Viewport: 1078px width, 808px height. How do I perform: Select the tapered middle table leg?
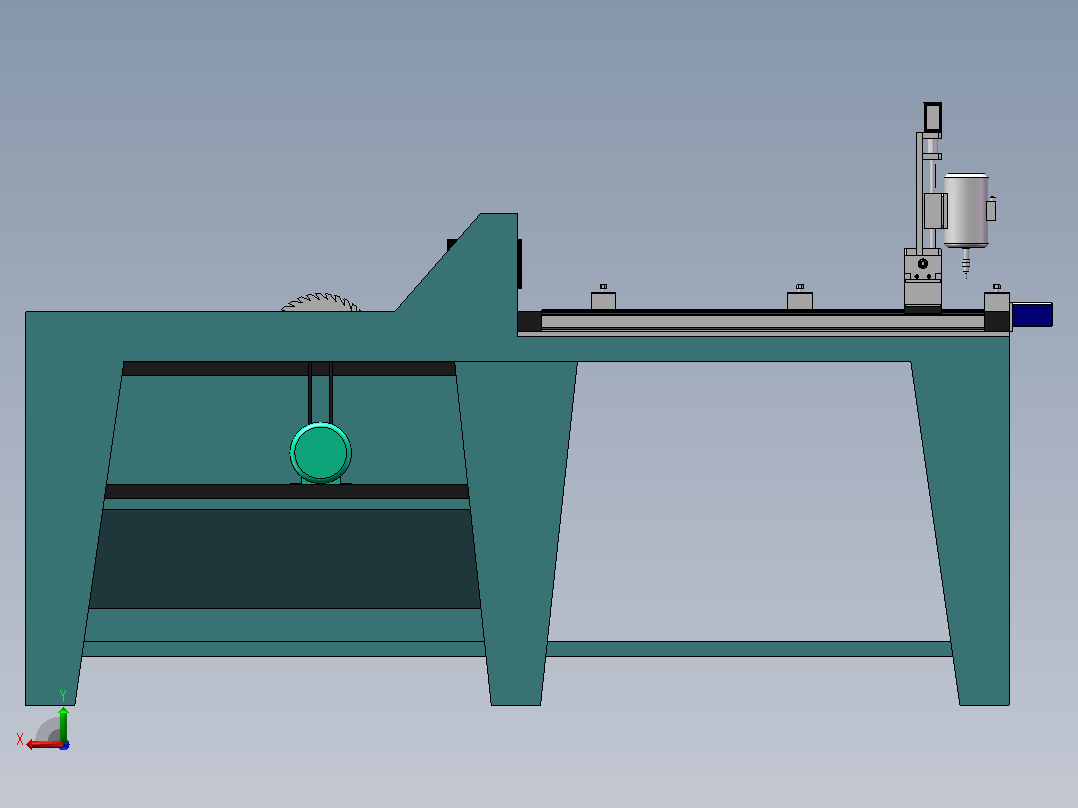click(516, 533)
